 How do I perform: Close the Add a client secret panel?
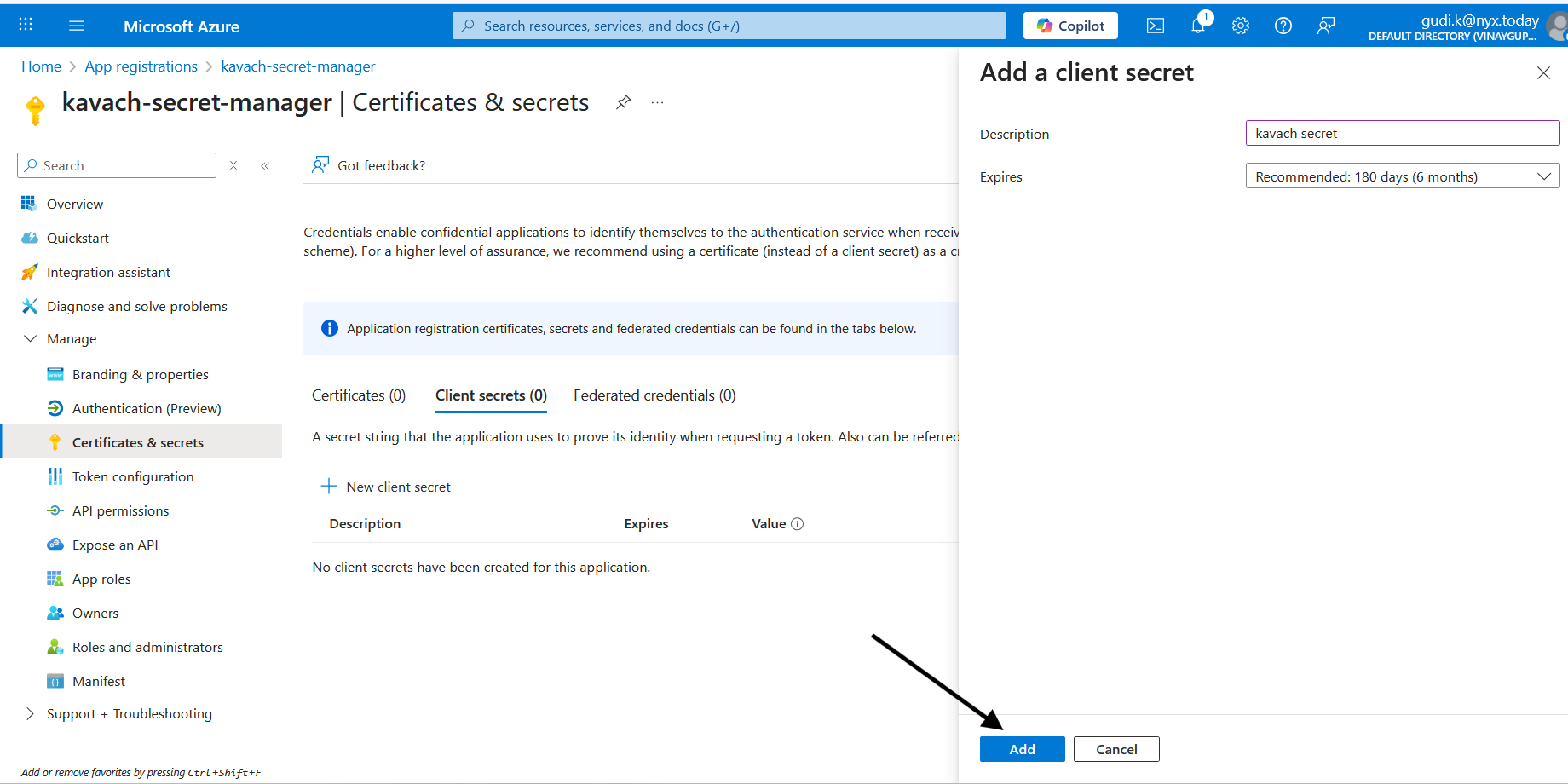(1543, 73)
